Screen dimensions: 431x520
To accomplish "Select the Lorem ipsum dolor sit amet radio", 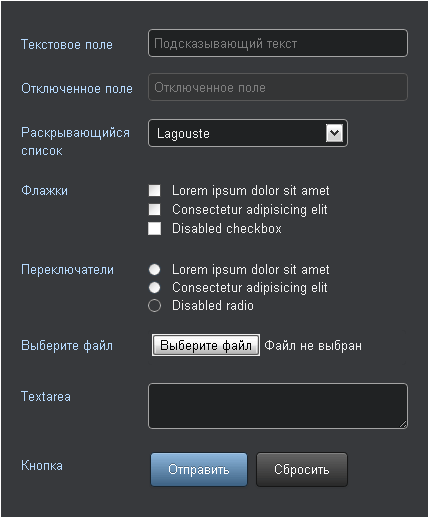I will [x=154, y=269].
